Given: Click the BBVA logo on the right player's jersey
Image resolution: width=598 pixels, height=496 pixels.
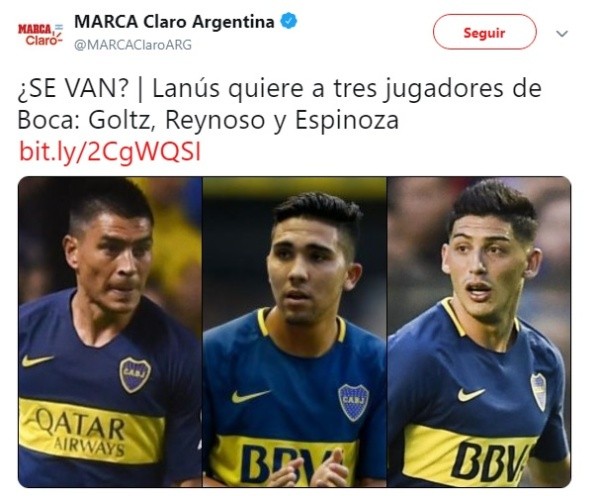Looking at the screenshot, I should point(492,461).
